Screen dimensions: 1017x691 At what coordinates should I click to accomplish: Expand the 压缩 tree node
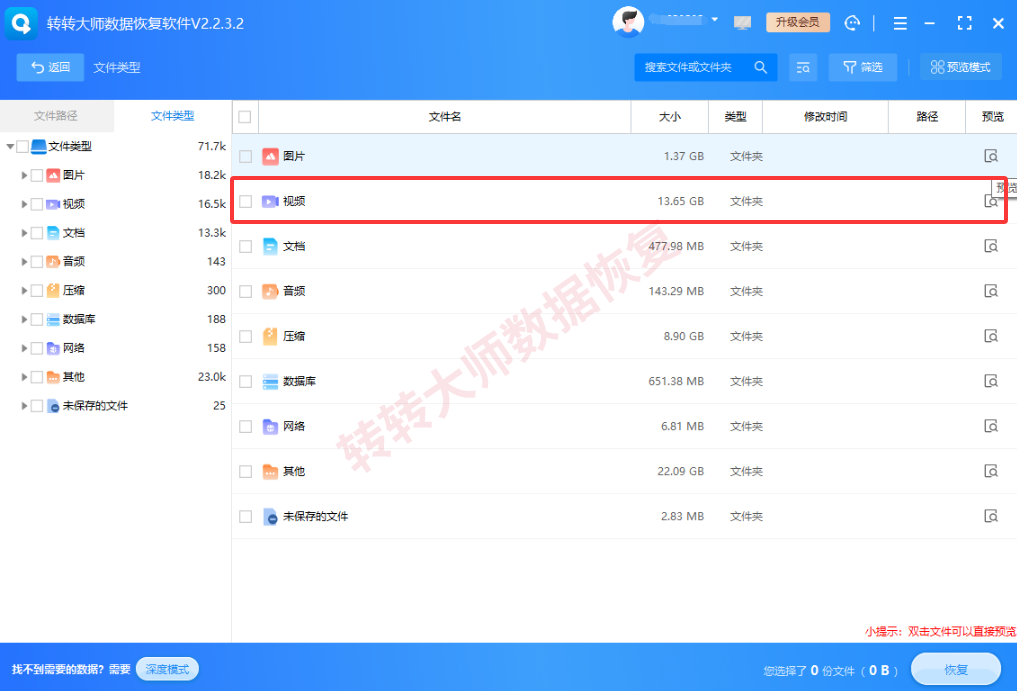24,291
